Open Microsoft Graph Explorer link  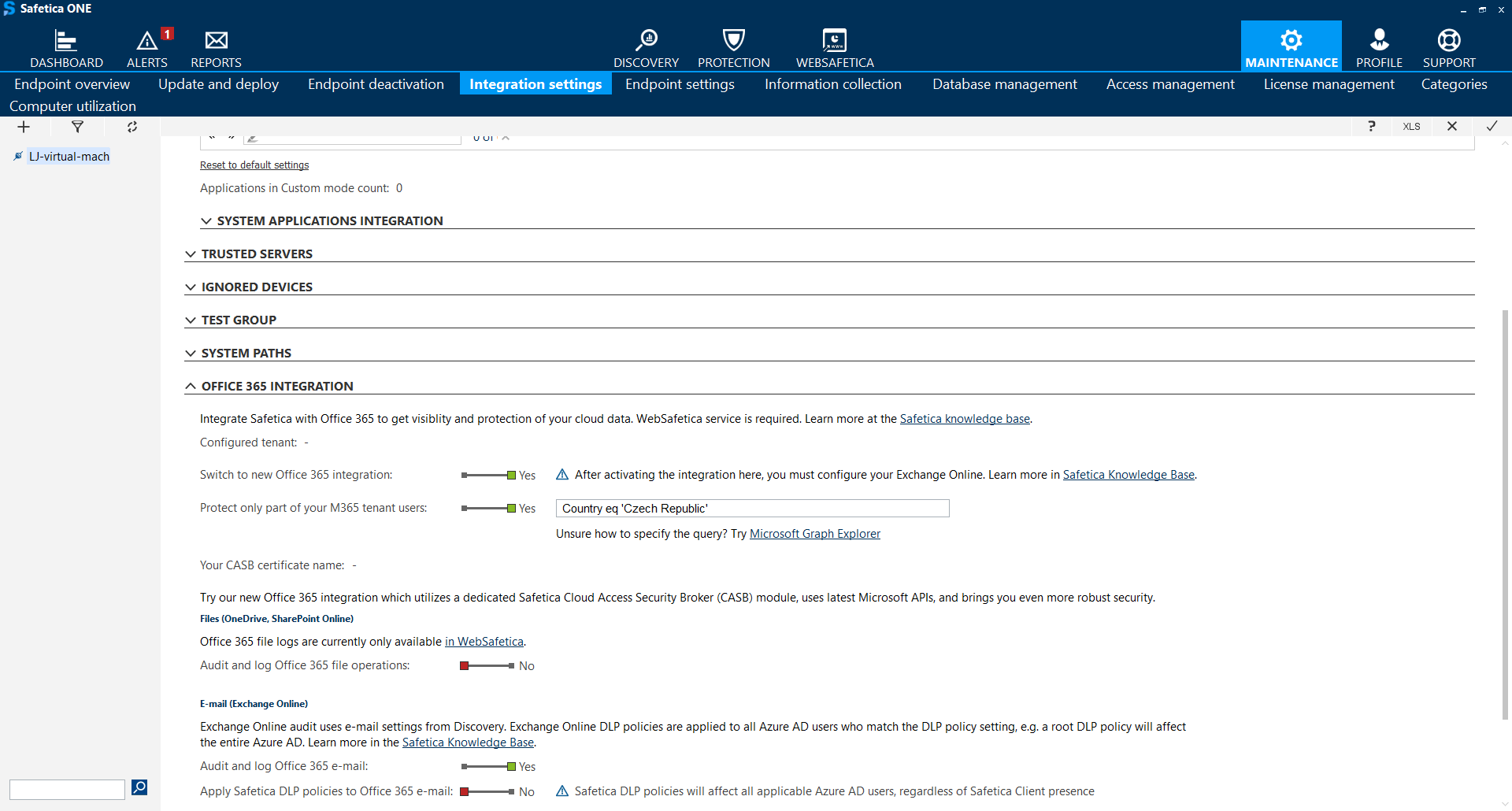point(815,533)
